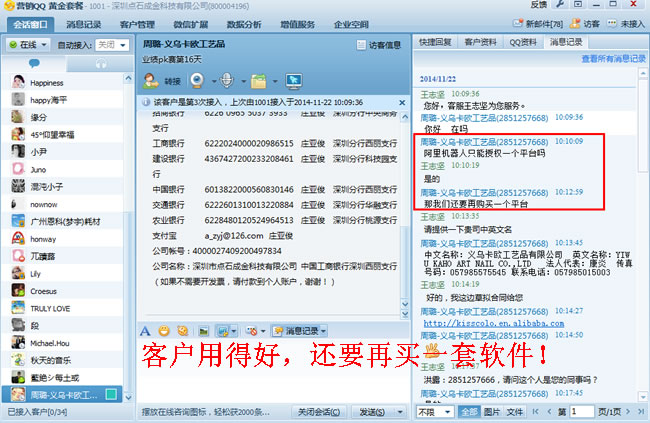The image size is (650, 423).
Task: Open the 访客 visitors icon
Action: 585,24
